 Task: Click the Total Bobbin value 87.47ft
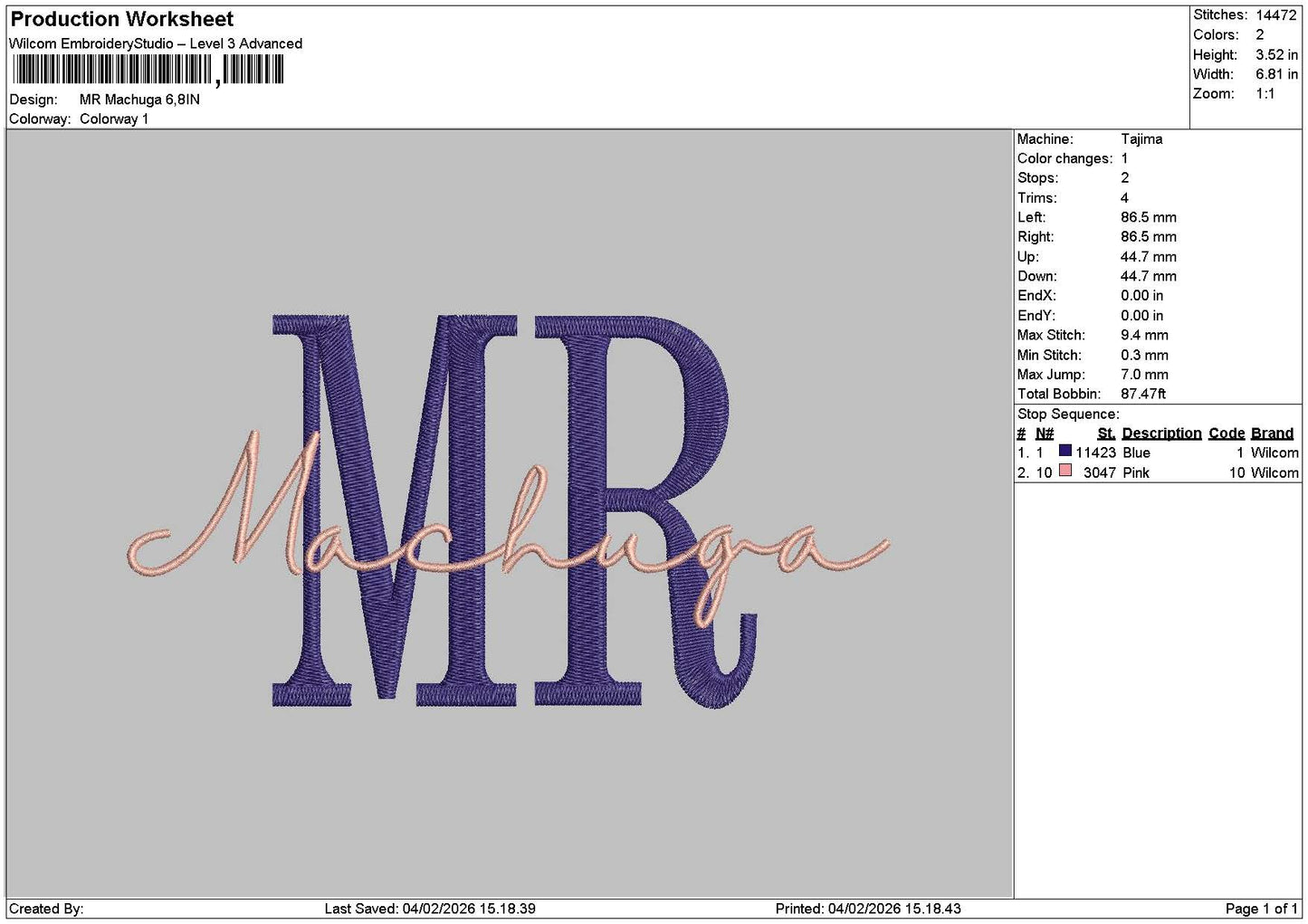1143,395
